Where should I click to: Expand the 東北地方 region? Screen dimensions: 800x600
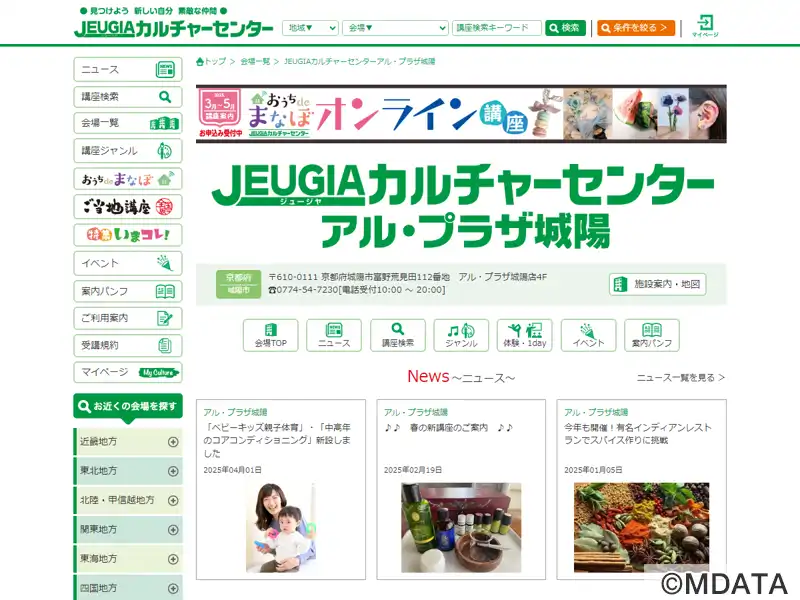click(128, 471)
